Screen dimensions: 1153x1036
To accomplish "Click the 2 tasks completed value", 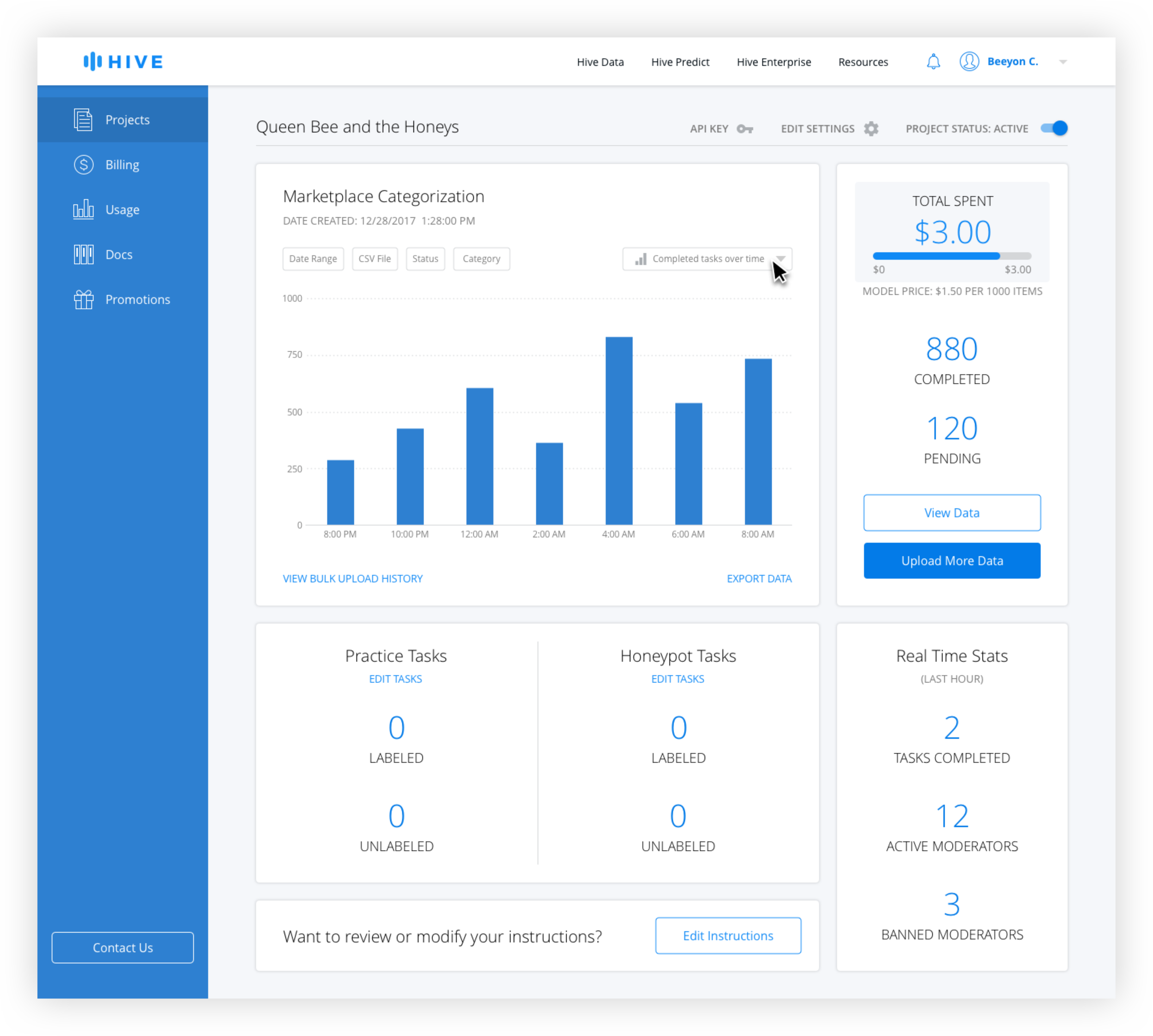I will coord(951,728).
